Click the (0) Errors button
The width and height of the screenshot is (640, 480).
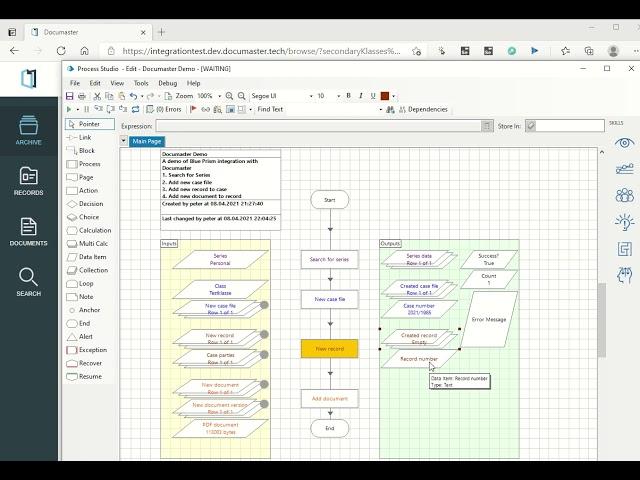point(164,109)
